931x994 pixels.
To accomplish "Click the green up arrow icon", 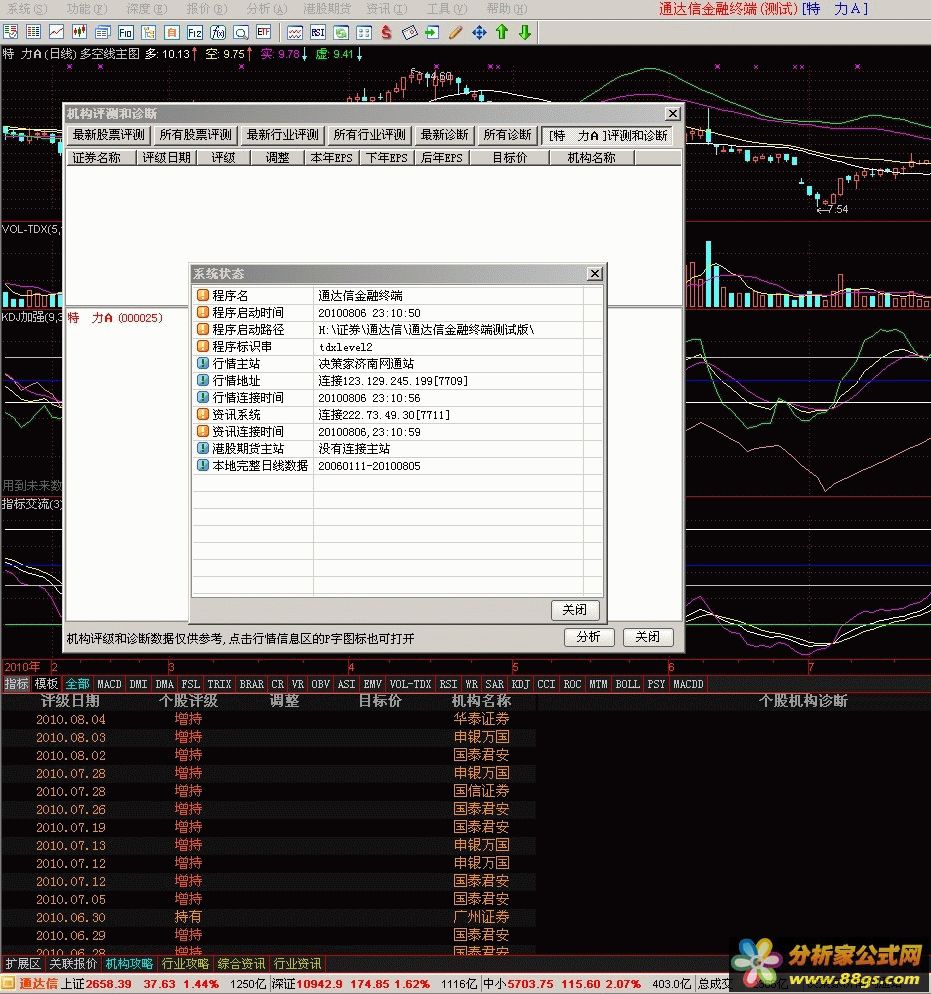I will tap(502, 32).
